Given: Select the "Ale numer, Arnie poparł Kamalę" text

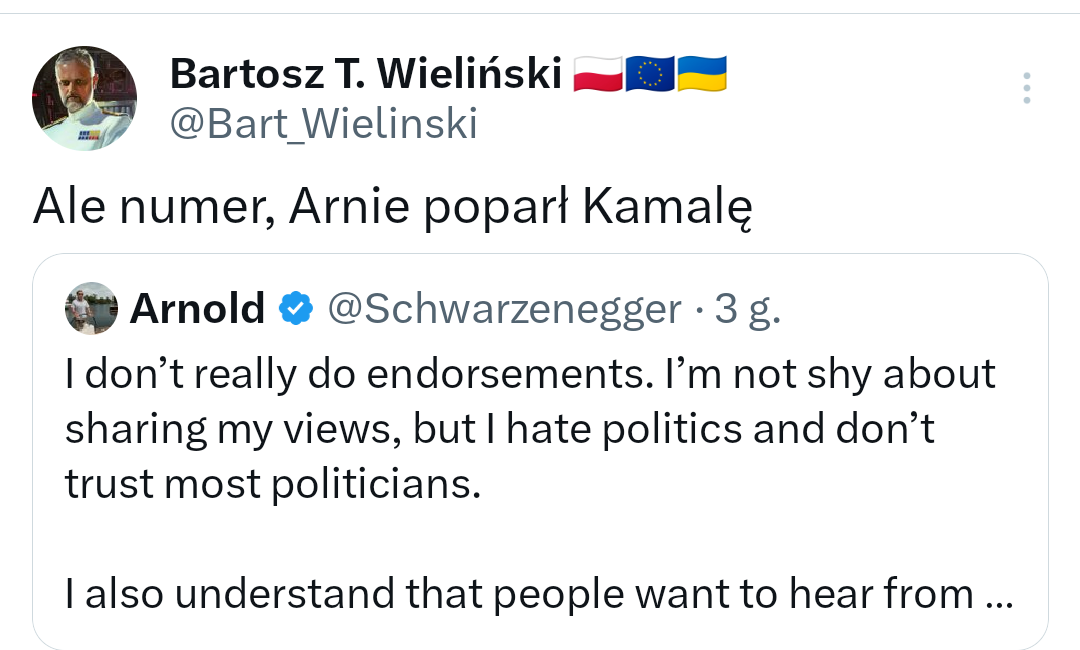Looking at the screenshot, I should click(x=391, y=207).
